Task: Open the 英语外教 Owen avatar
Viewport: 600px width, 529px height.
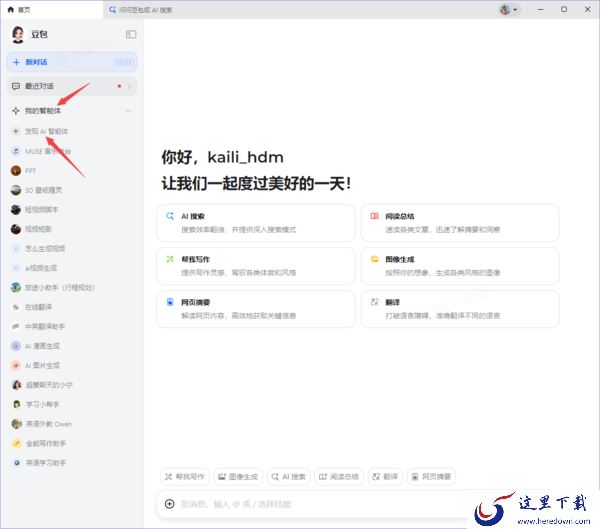Action: point(16,424)
